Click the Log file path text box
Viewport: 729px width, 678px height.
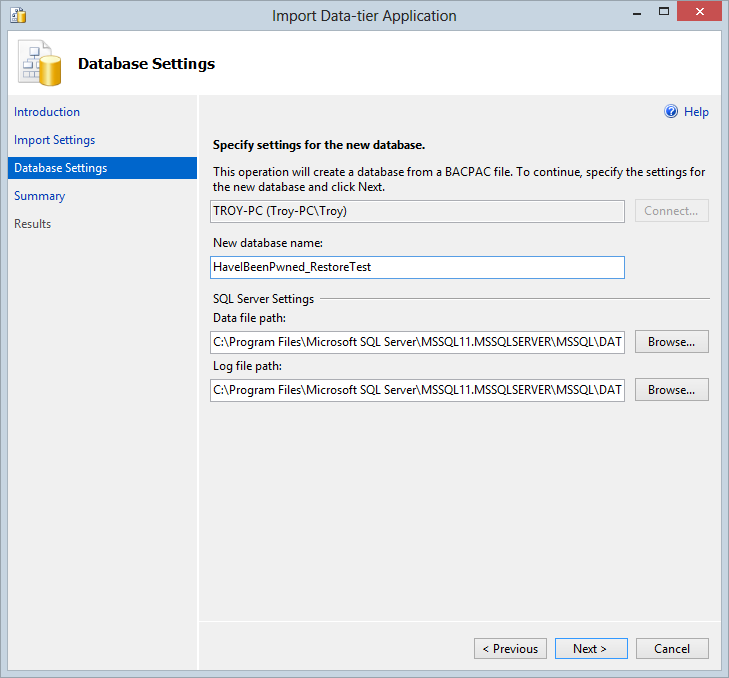(417, 390)
